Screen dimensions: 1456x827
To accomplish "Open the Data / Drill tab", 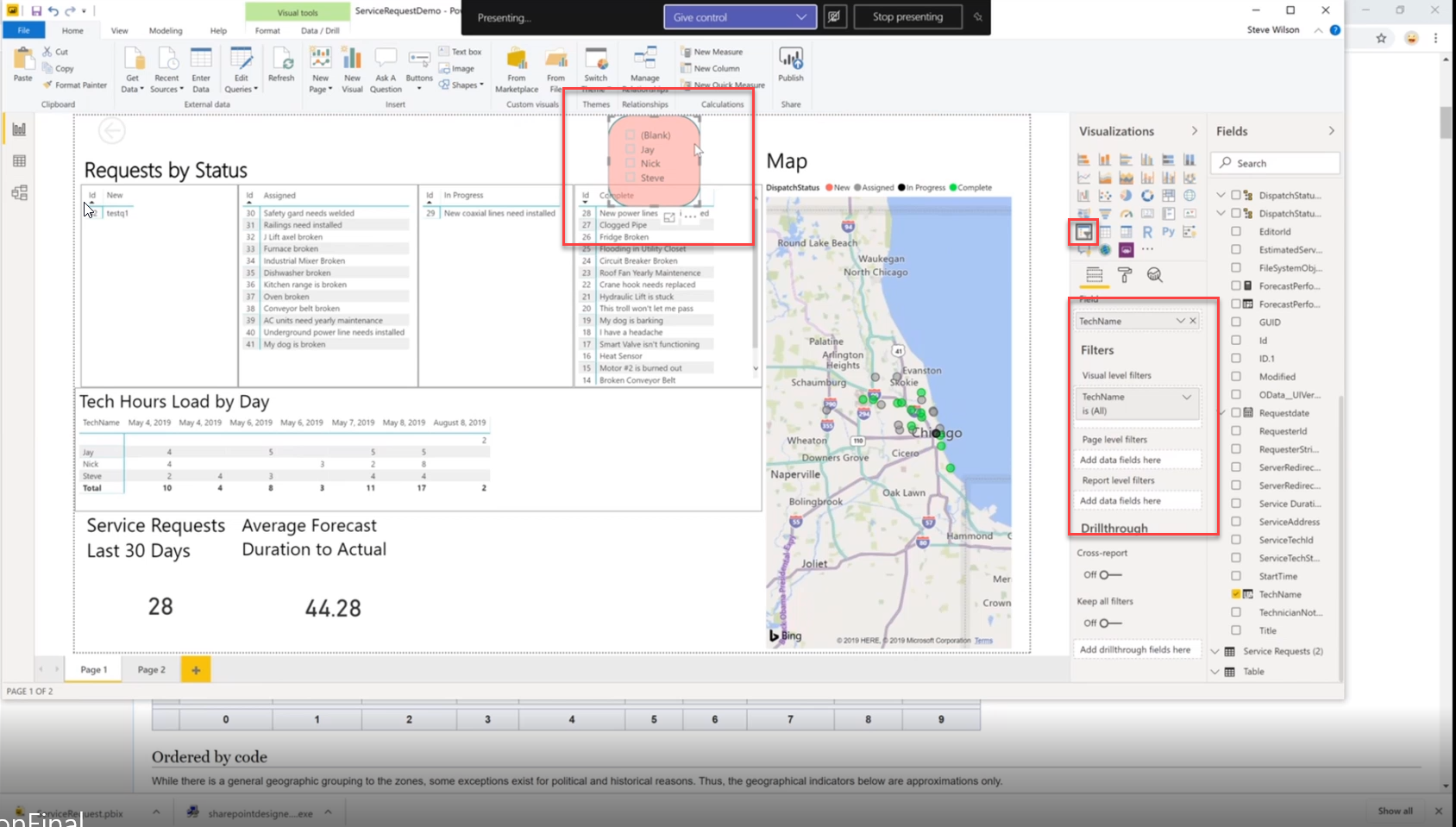I will pyautogui.click(x=320, y=30).
